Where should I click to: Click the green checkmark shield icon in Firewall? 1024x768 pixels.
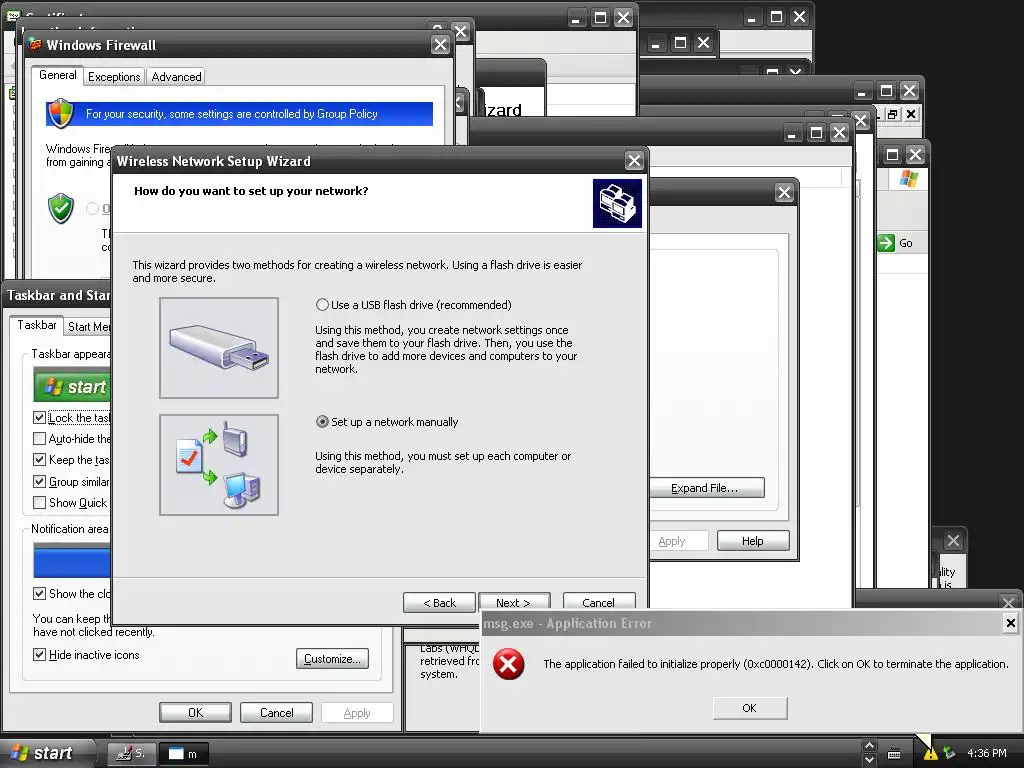point(61,208)
